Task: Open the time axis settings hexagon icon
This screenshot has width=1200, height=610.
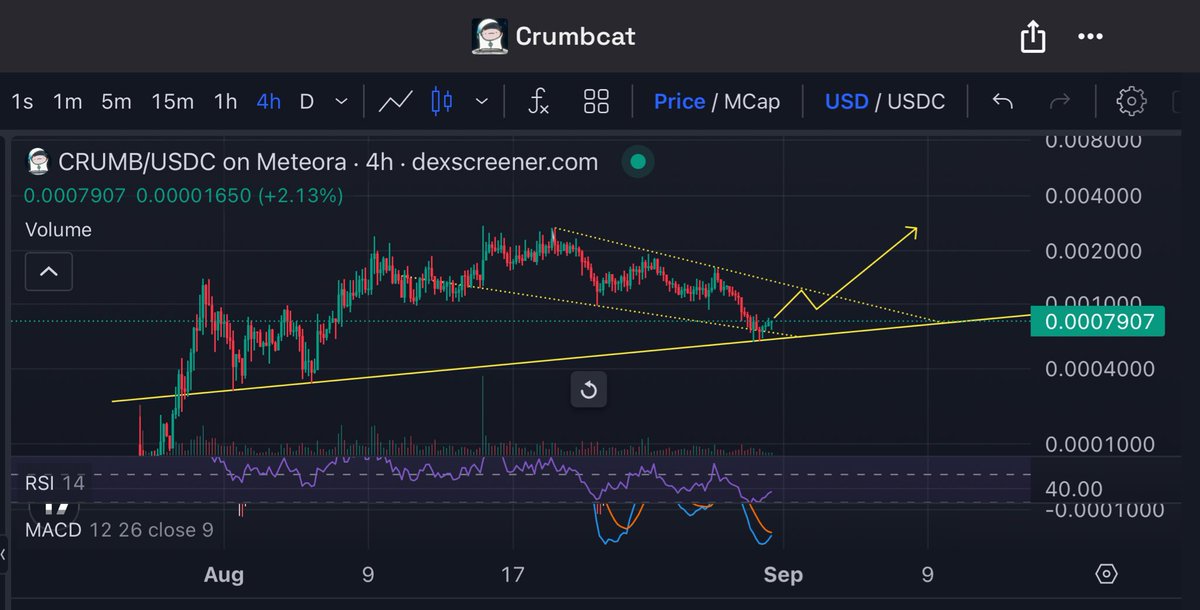Action: click(x=1107, y=574)
